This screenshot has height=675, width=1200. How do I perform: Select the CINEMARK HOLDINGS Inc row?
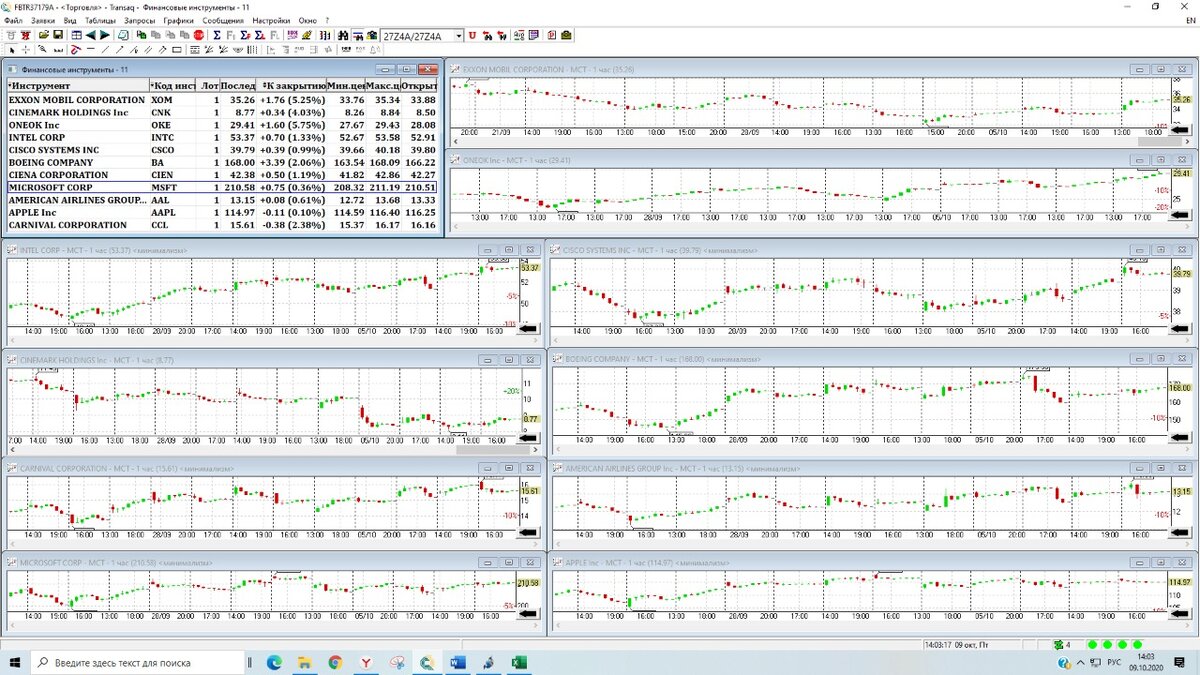(x=222, y=113)
